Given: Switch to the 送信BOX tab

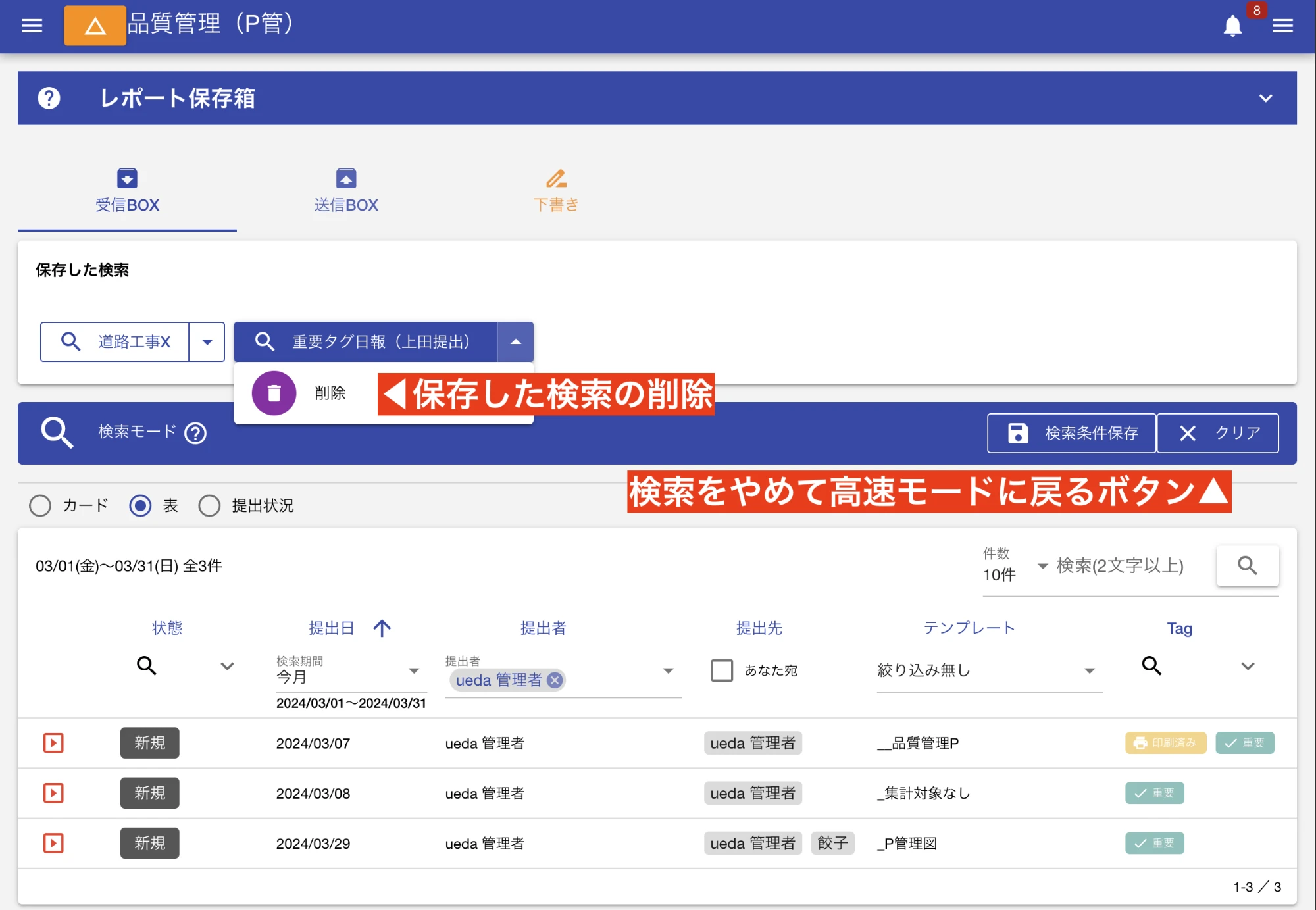Looking at the screenshot, I should click(x=346, y=191).
